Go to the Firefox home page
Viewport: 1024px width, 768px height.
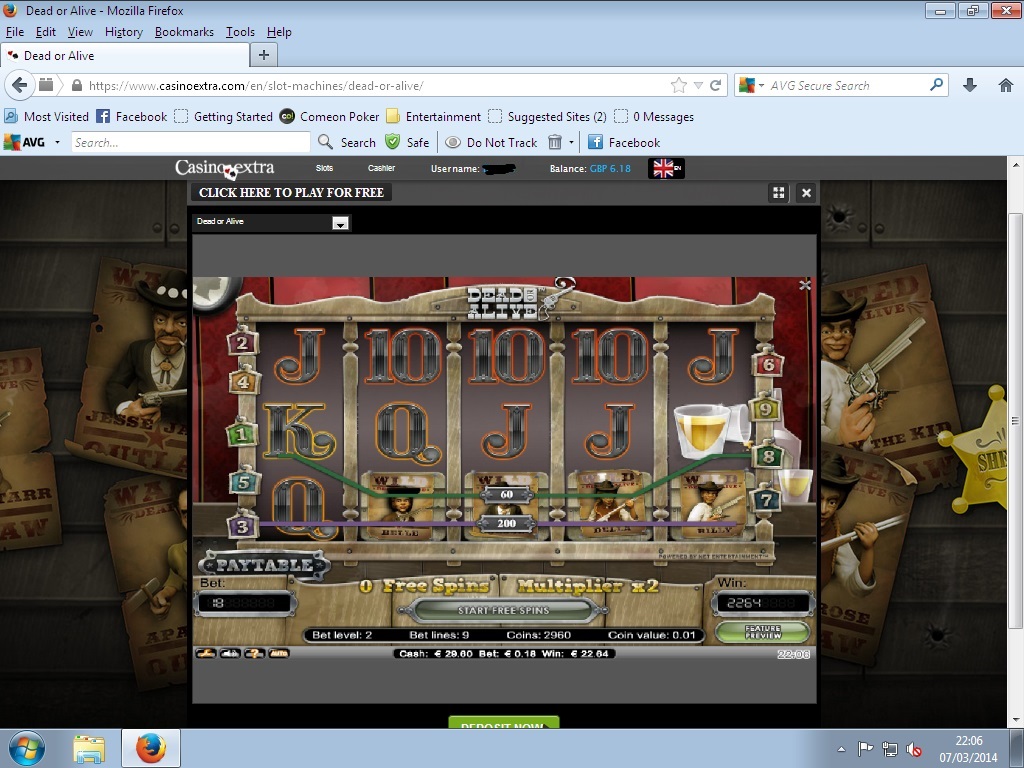1006,86
